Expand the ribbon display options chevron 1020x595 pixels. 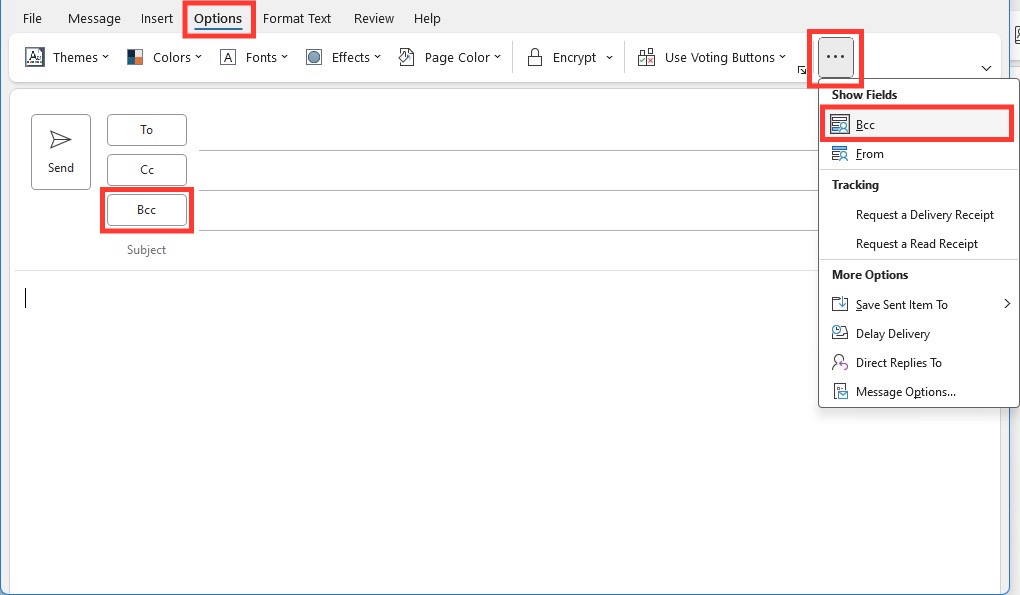986,68
